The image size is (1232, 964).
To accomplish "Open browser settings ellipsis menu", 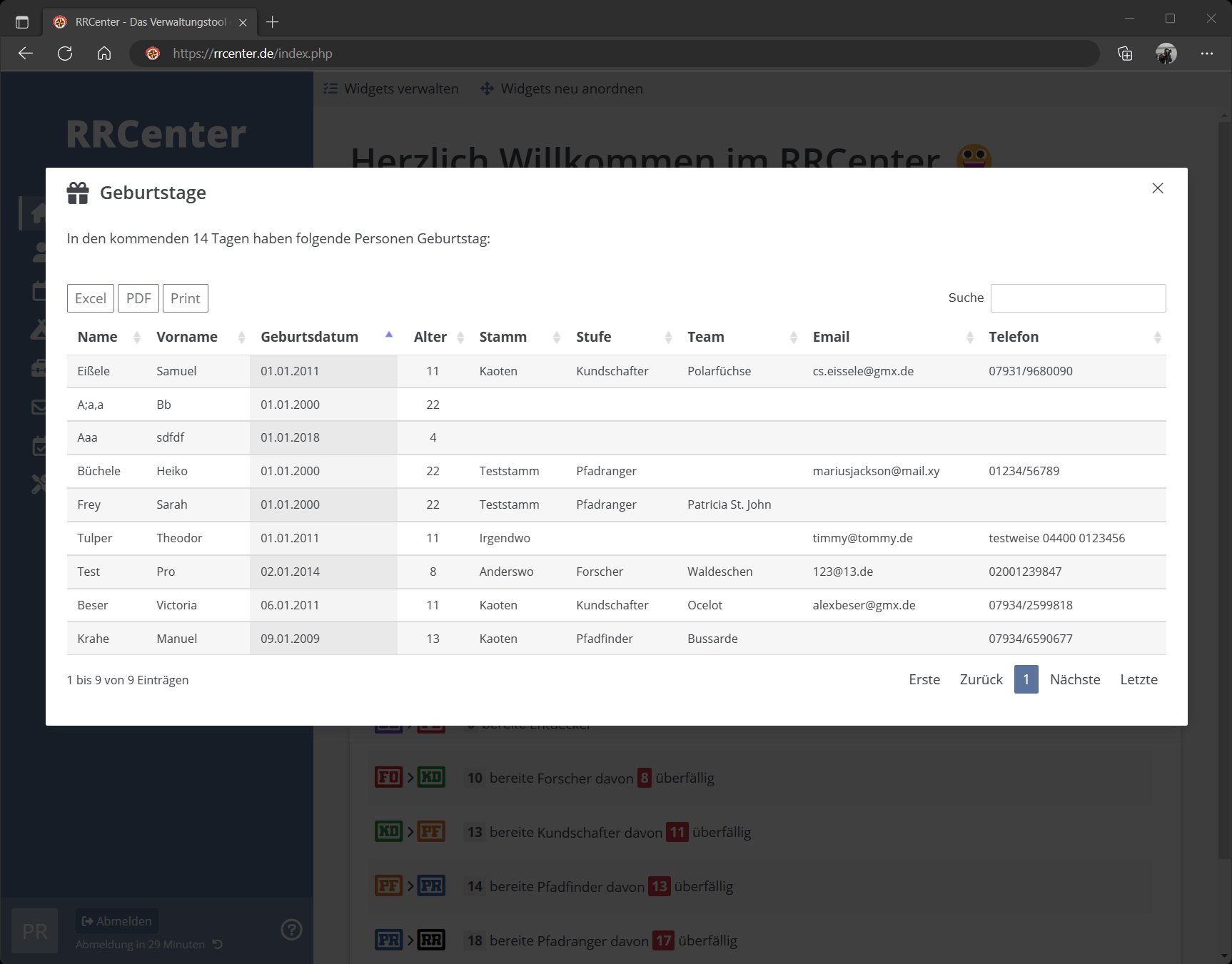I will pyautogui.click(x=1206, y=54).
